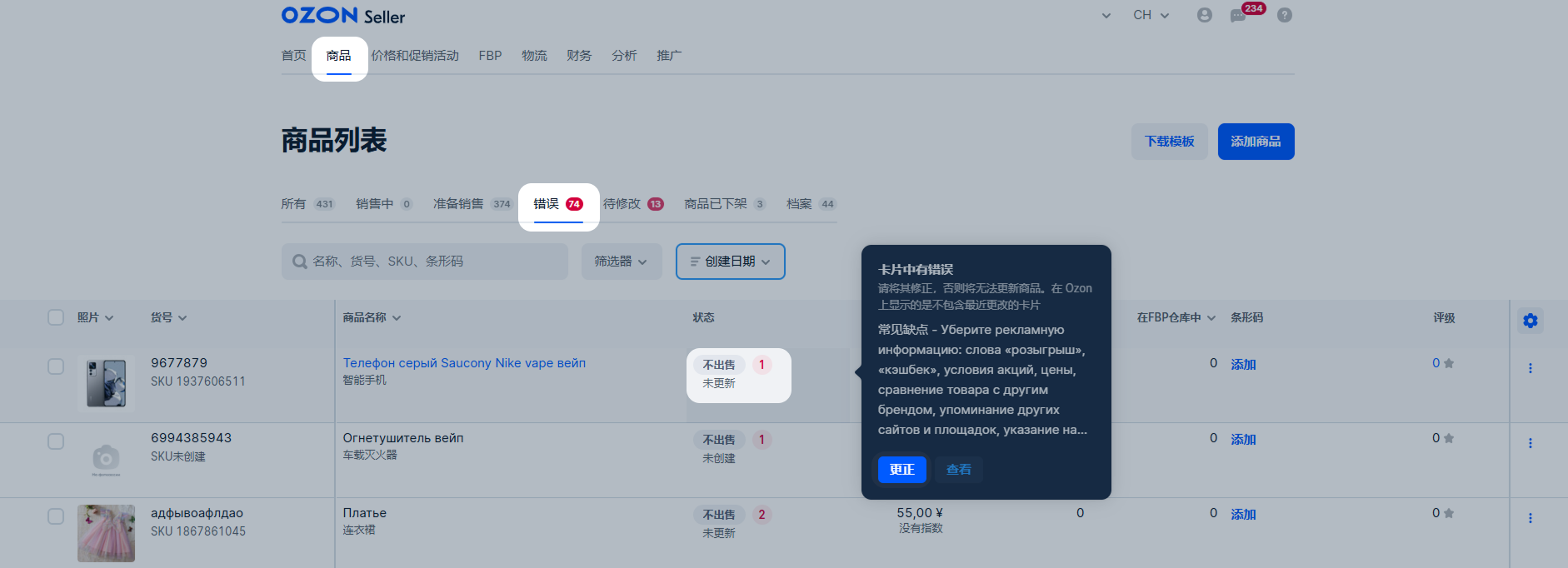Image resolution: width=1568 pixels, height=568 pixels.
Task: Open three-dot menu for адфывоафлдао row
Action: [1530, 518]
